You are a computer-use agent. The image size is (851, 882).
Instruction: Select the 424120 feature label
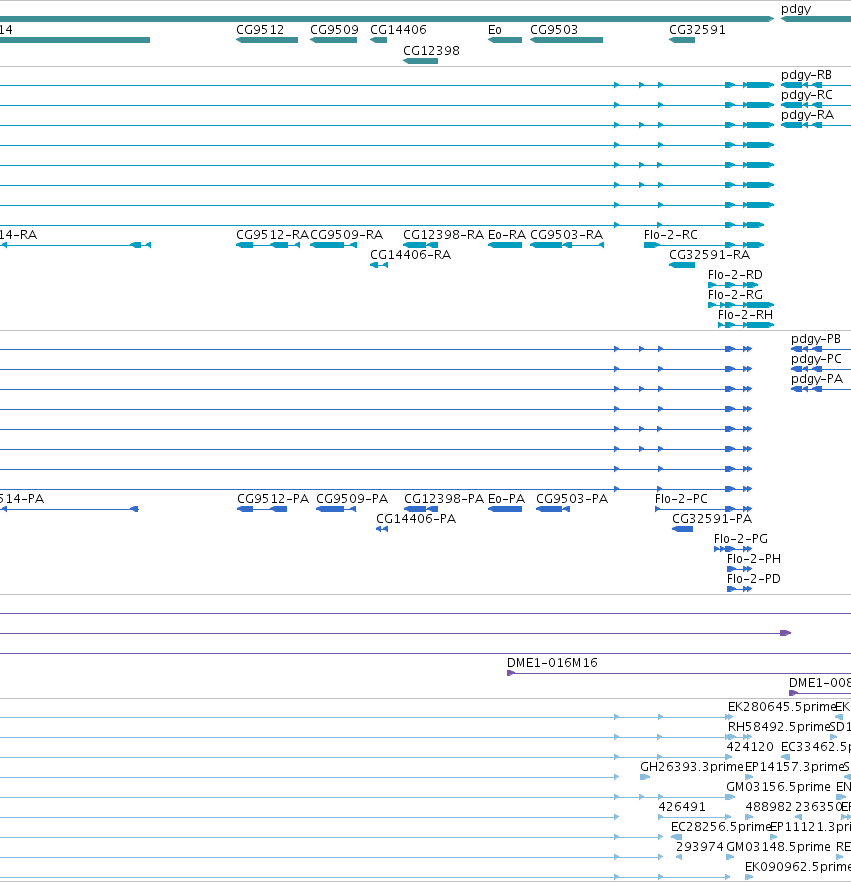pos(750,747)
